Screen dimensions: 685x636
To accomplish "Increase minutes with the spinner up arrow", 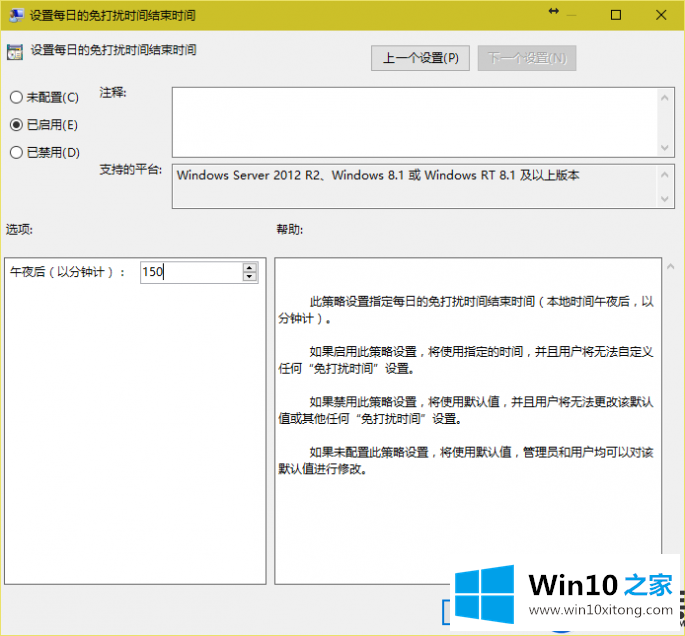I will 249,267.
